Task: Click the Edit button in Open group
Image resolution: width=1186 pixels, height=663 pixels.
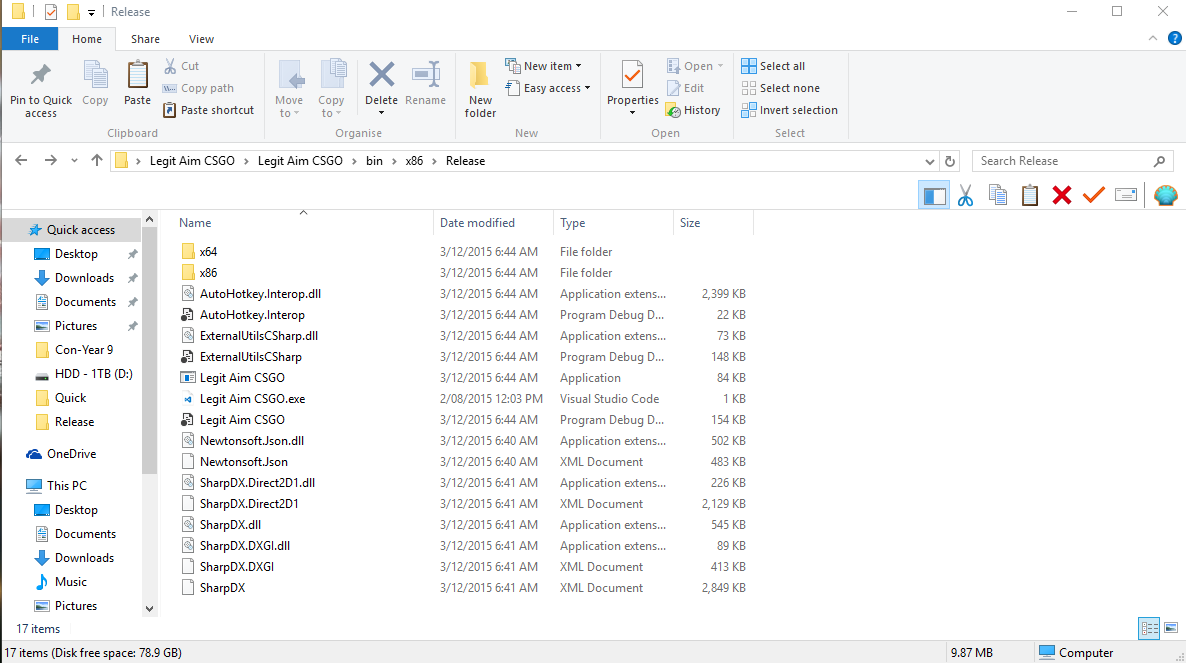Action: [x=685, y=88]
